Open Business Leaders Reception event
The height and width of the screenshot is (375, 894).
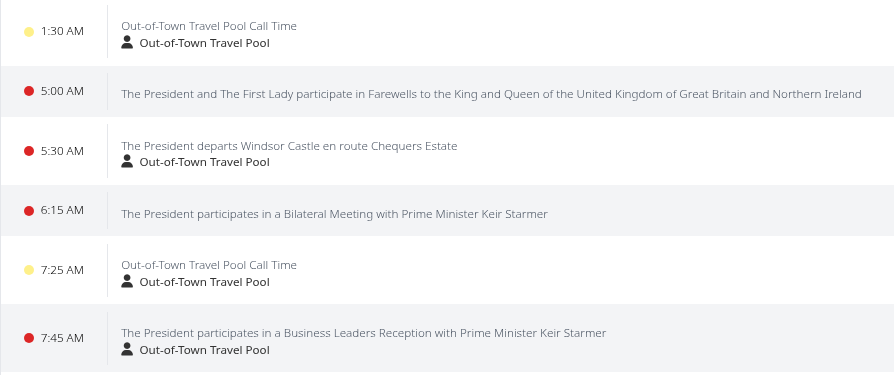tap(364, 333)
